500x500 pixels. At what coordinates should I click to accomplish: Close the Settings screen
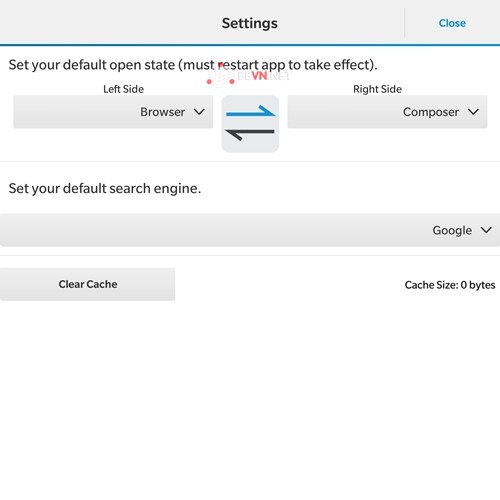pos(452,23)
